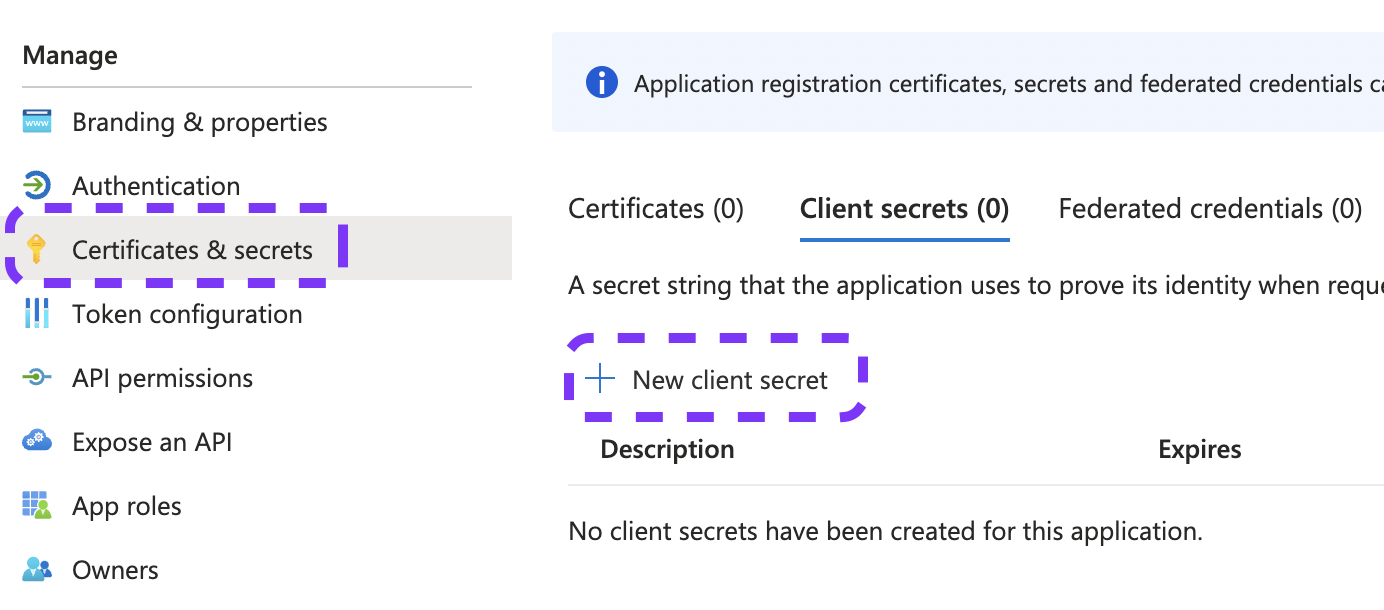Click the Owners people icon
1384x610 pixels.
(x=36, y=569)
